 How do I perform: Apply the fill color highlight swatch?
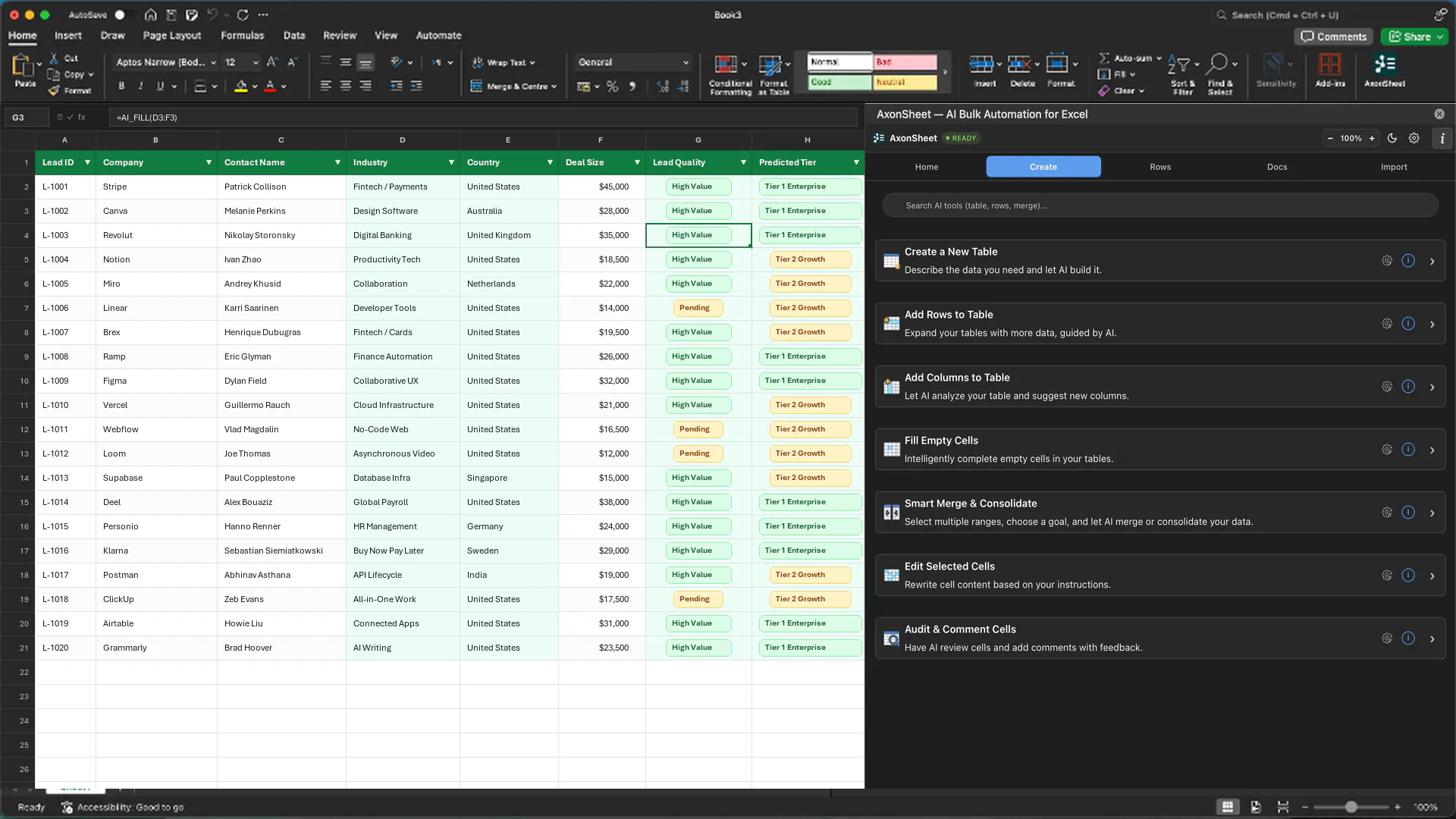coord(240,86)
